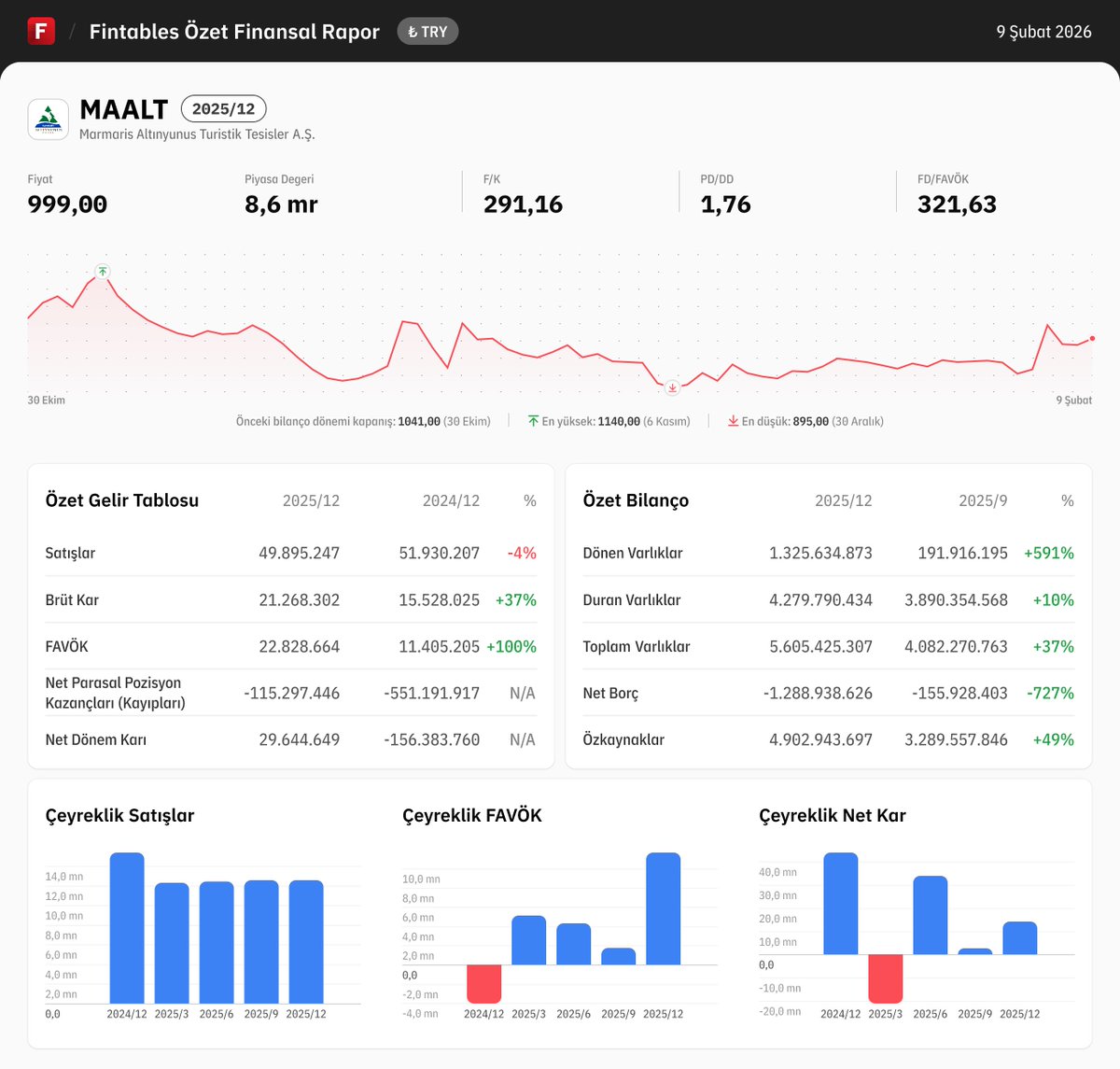Click the up-arrow icon beside En yüksek

[x=532, y=420]
